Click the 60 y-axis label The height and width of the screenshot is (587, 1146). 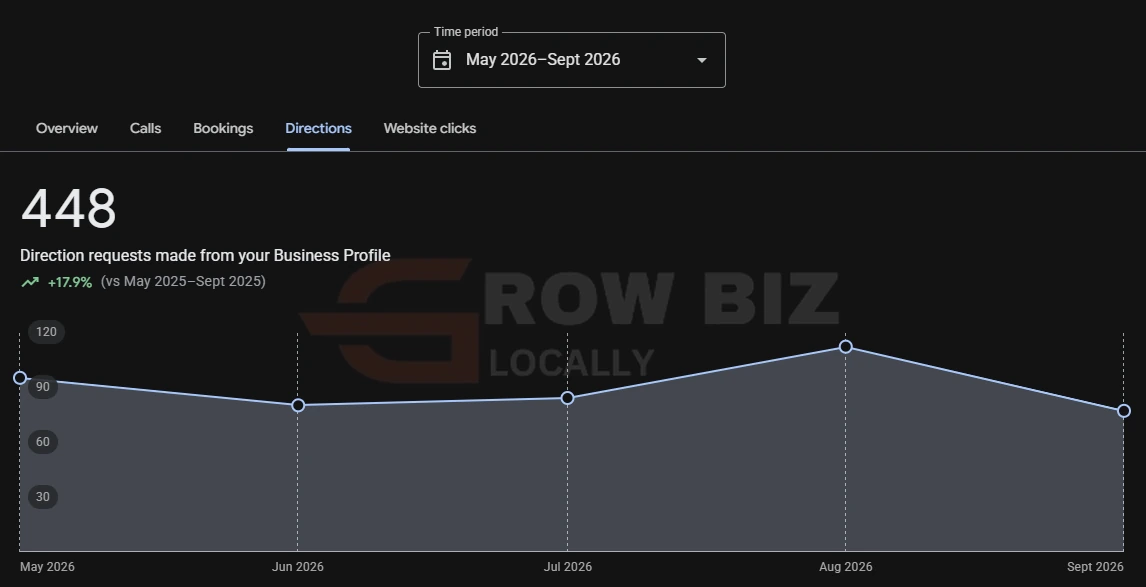(42, 442)
